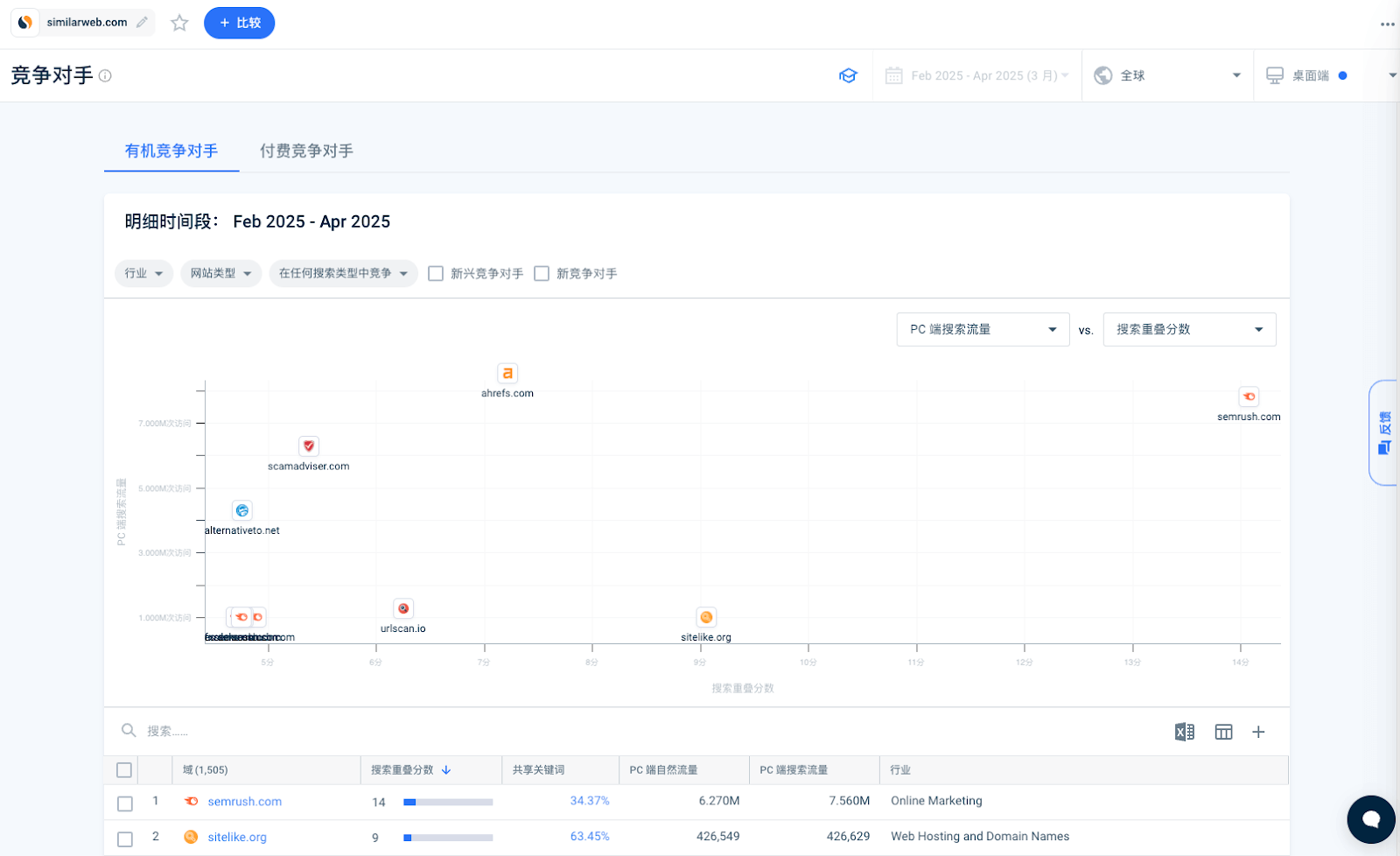Enable the 新兴竞争对手 checkbox

[436, 274]
